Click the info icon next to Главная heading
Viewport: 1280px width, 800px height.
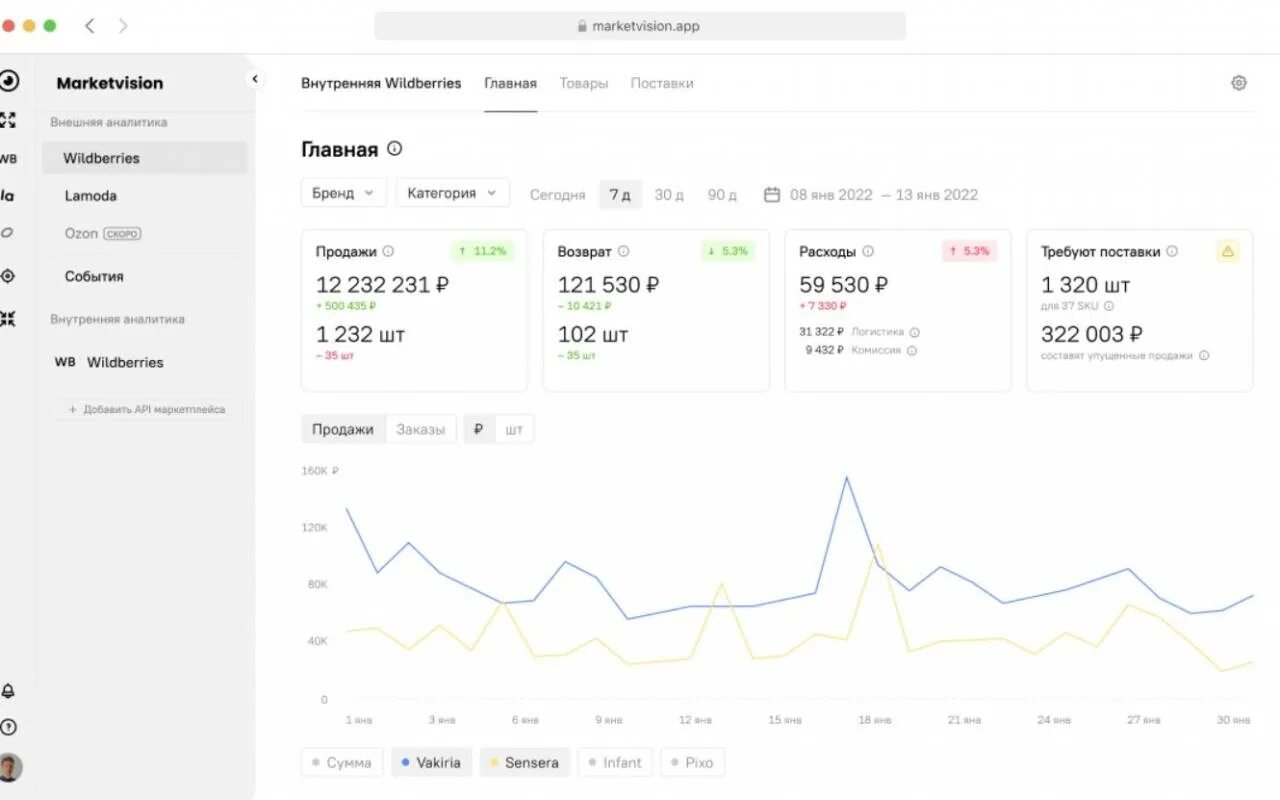point(394,148)
